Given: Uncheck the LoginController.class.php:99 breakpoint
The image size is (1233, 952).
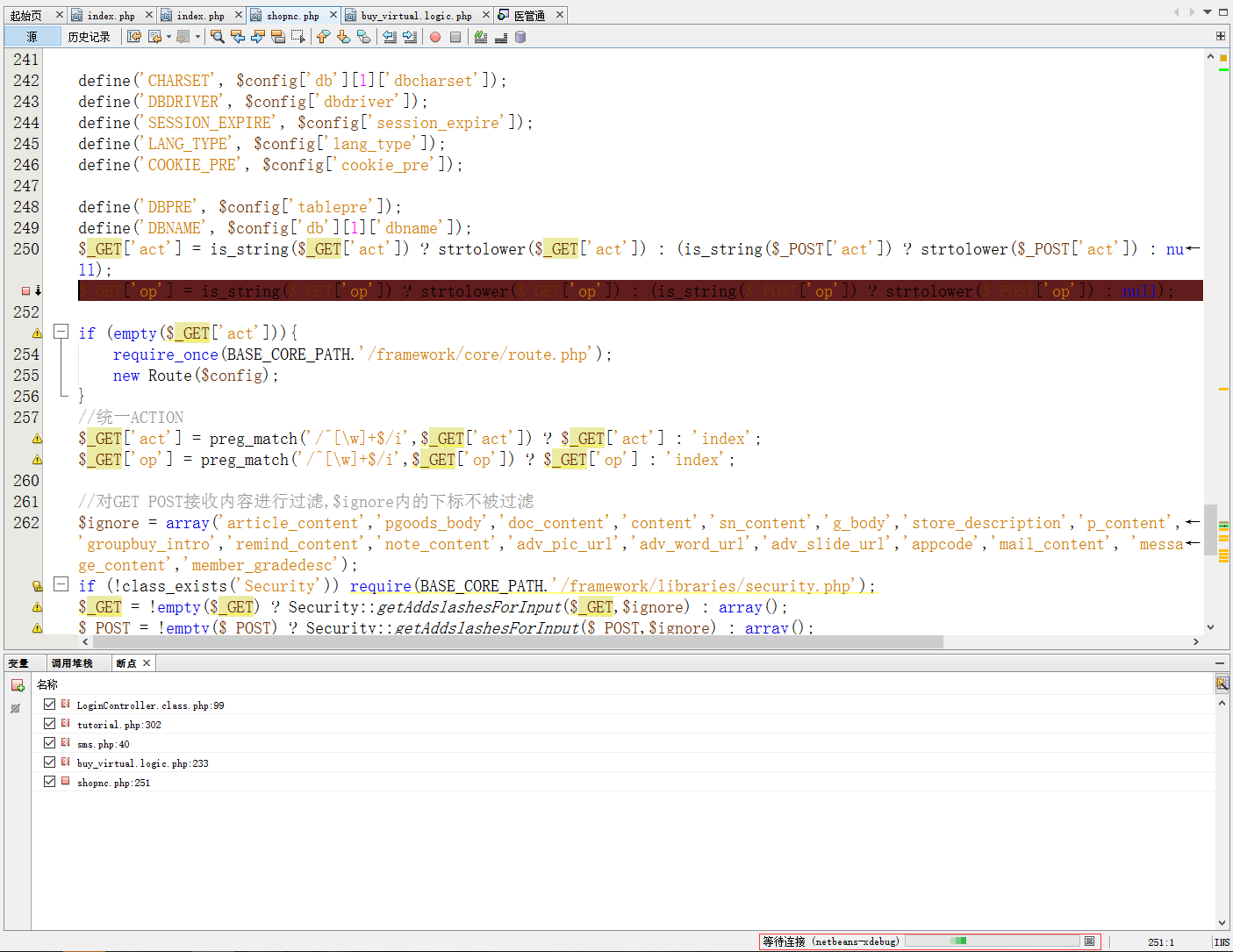Looking at the screenshot, I should (x=50, y=705).
